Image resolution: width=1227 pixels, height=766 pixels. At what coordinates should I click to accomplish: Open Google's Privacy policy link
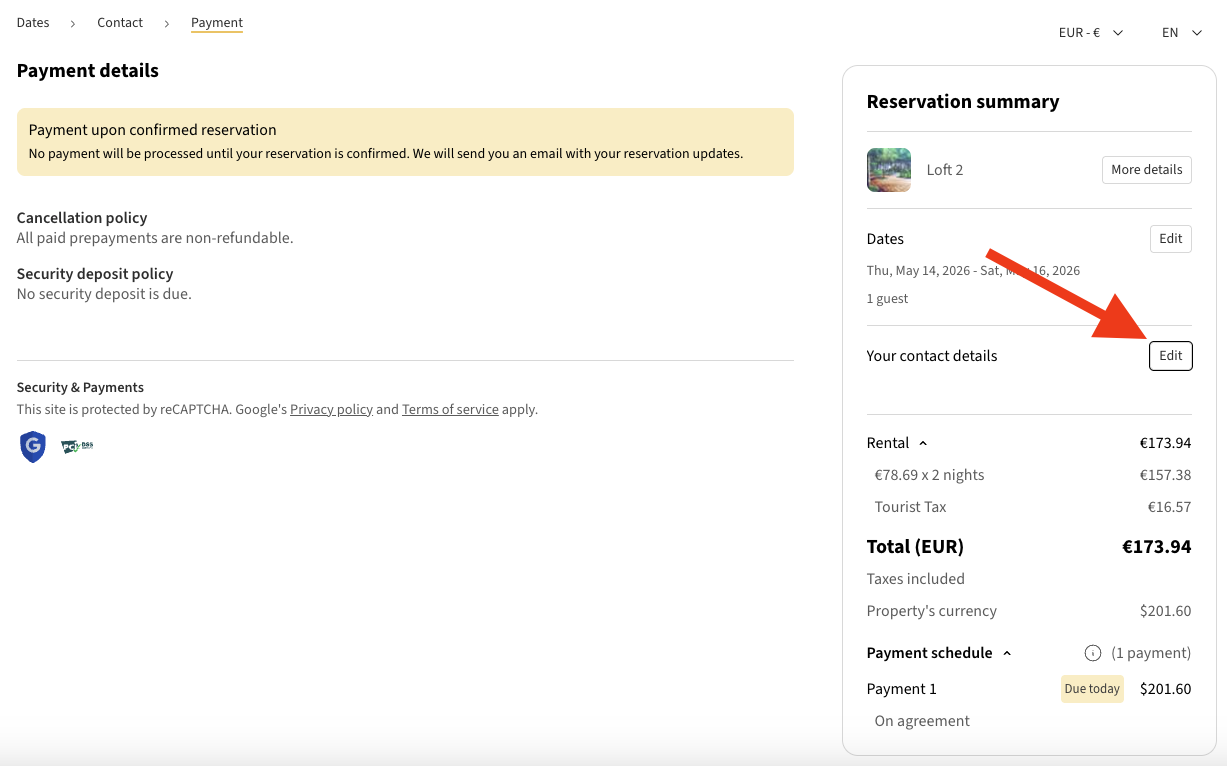(x=331, y=409)
